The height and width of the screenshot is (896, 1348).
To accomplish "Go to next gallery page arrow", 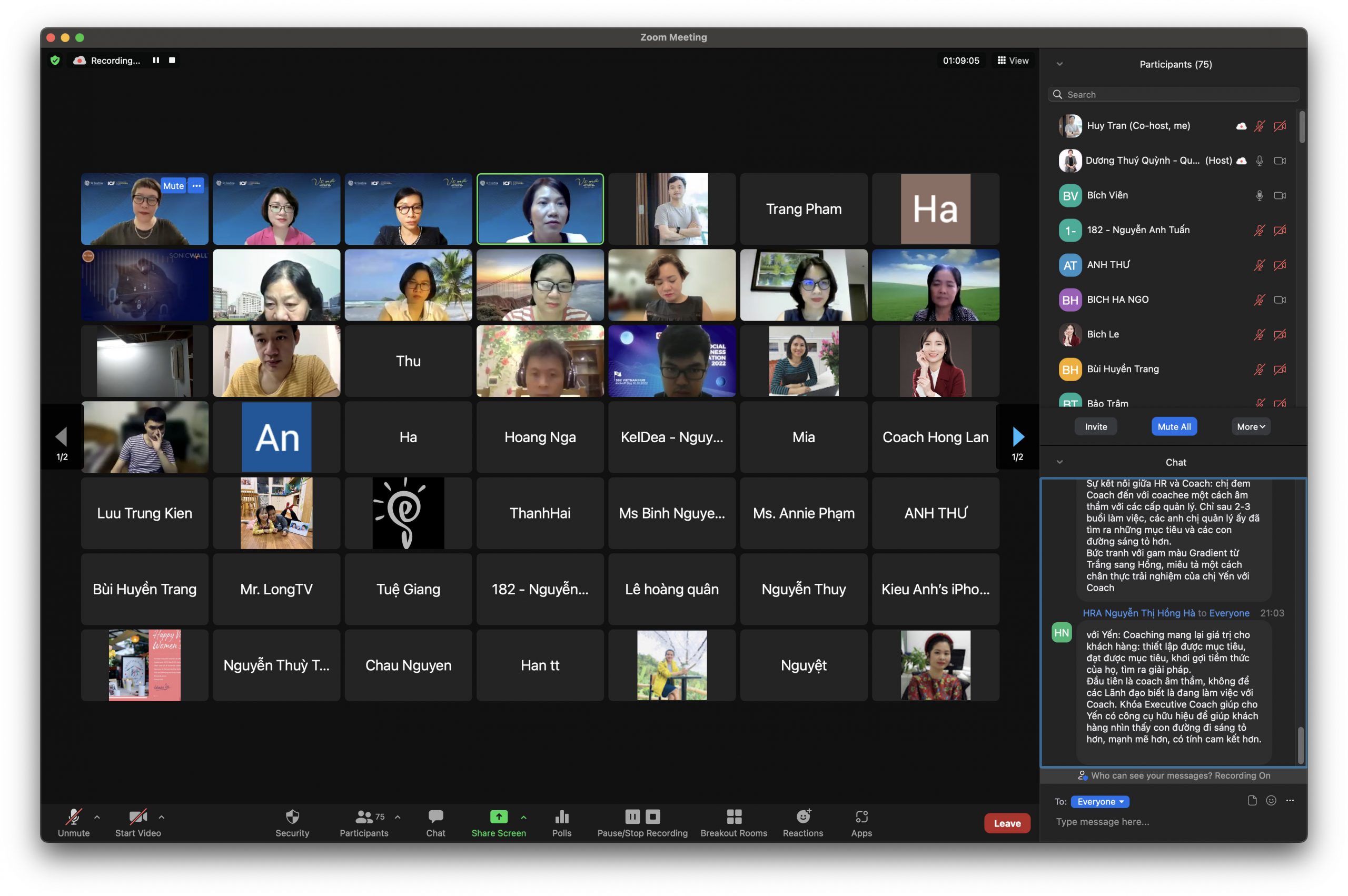I will pos(1017,436).
